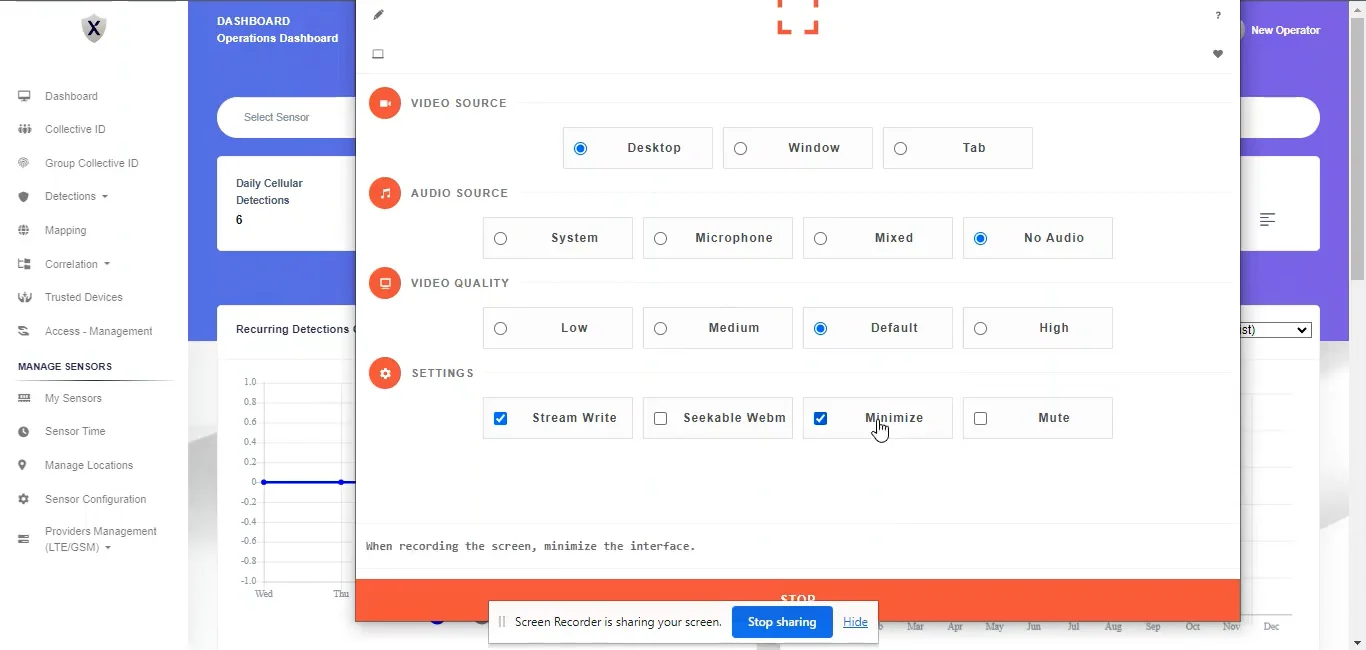Expand Providers Management (LTE/GSM) submenu
This screenshot has height=650, width=1366.
tap(100, 539)
